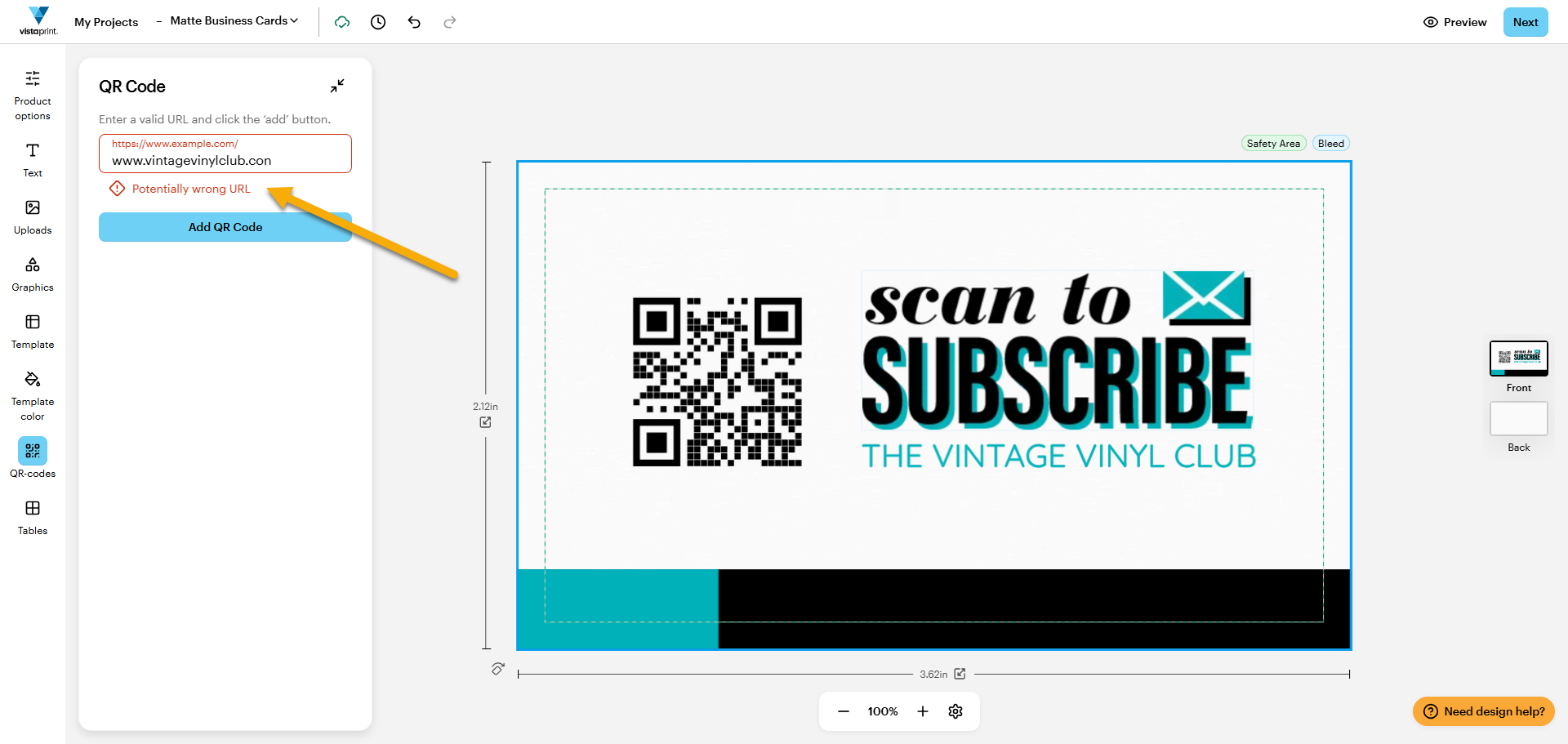Redo the last action
The image size is (1568, 744).
pyautogui.click(x=450, y=22)
